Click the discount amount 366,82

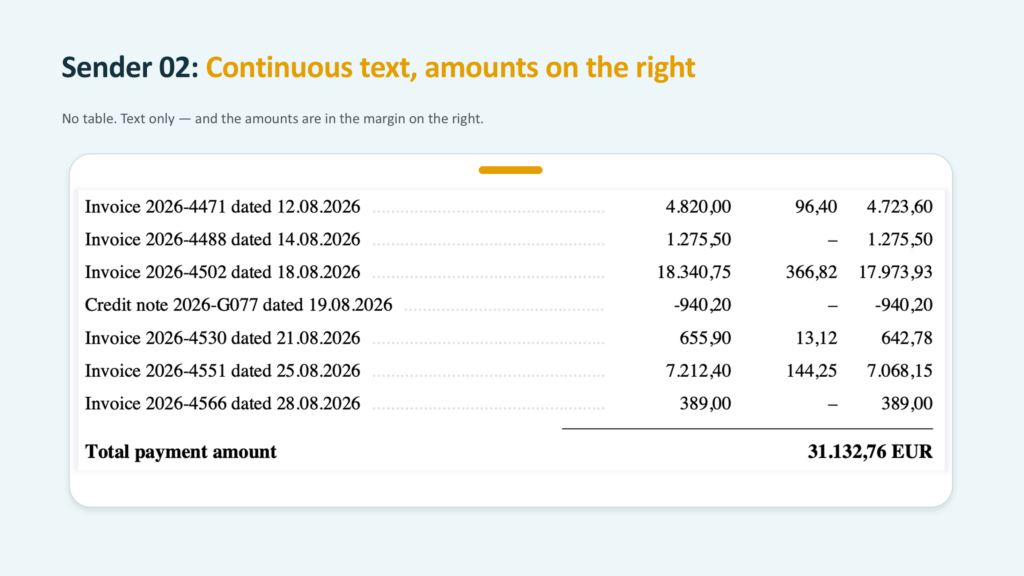tap(811, 272)
